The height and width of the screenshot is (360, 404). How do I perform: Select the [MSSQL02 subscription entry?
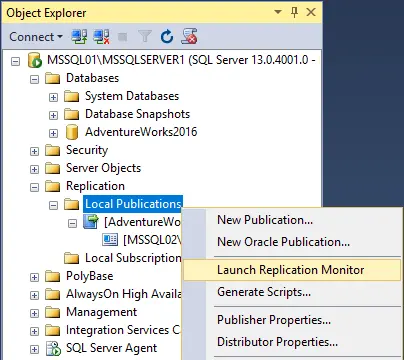152,240
